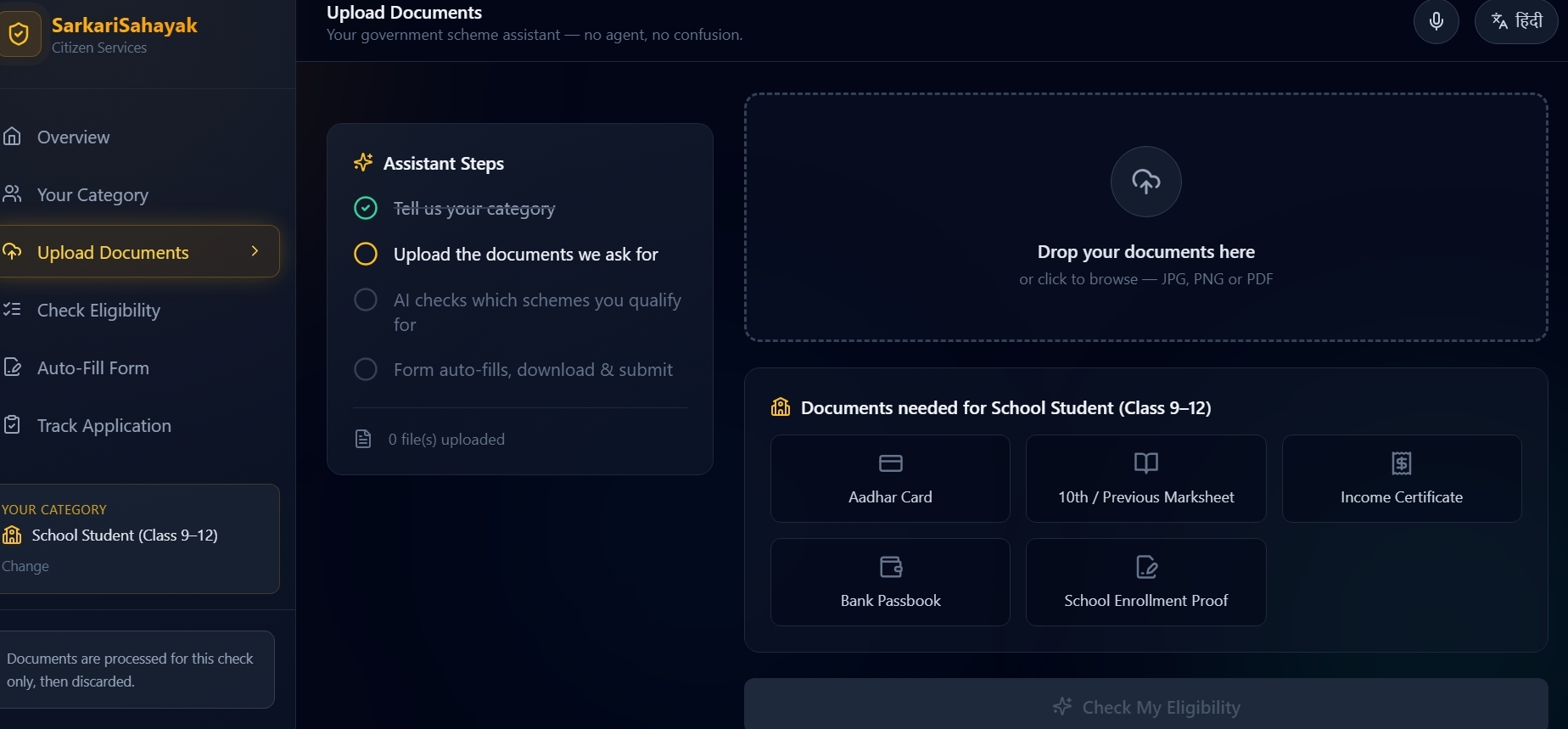Click the file icon beside uploaded count

pos(363,439)
